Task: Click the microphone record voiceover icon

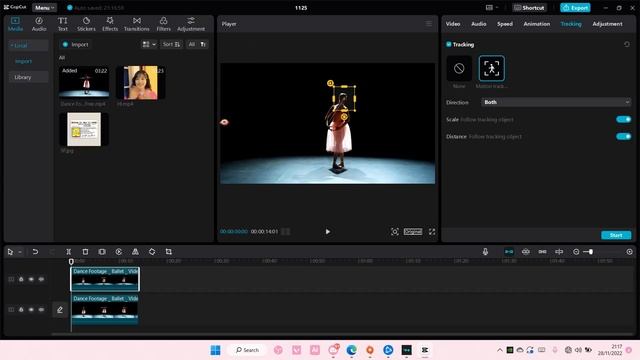Action: pyautogui.click(x=485, y=252)
